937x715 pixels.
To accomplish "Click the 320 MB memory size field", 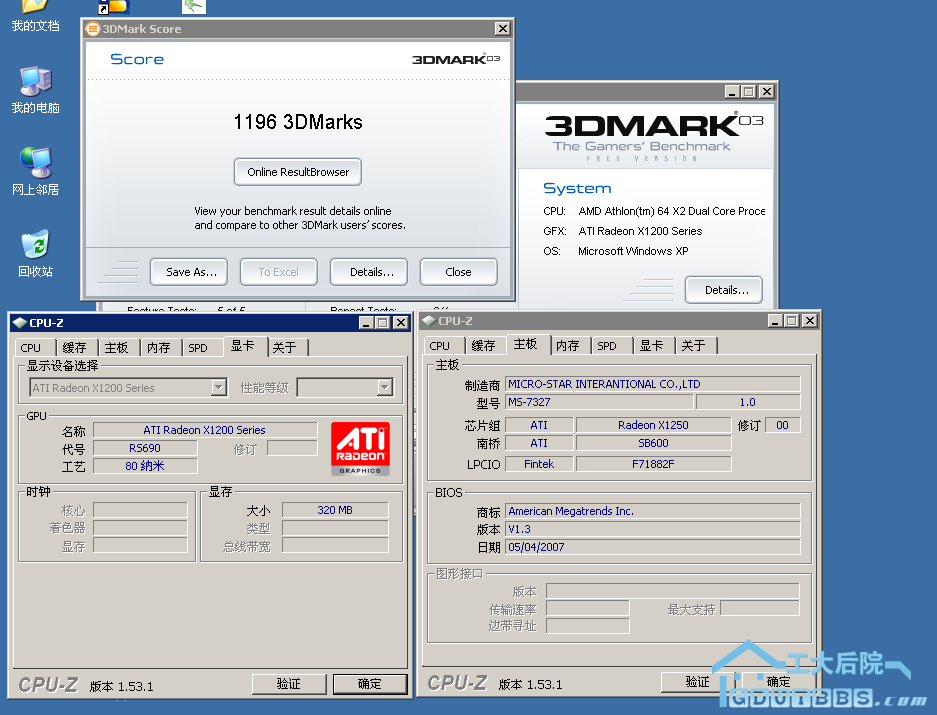I will coord(335,510).
